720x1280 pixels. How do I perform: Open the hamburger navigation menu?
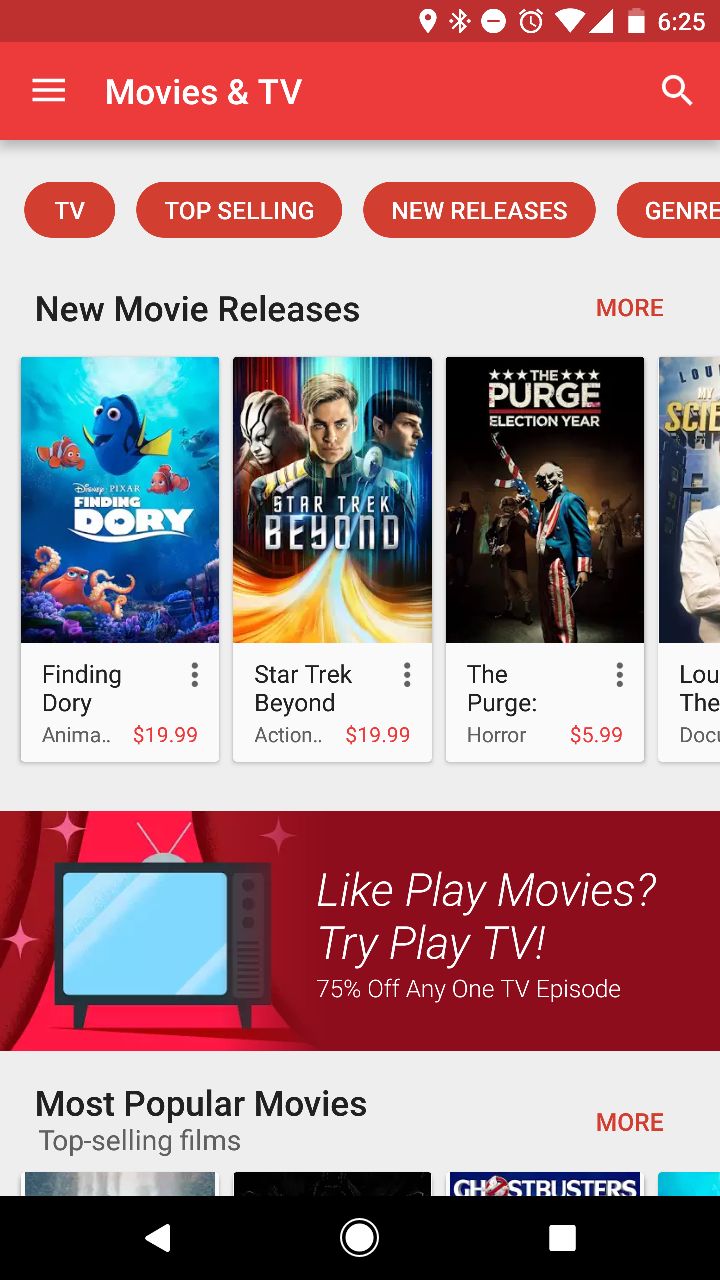[x=48, y=91]
